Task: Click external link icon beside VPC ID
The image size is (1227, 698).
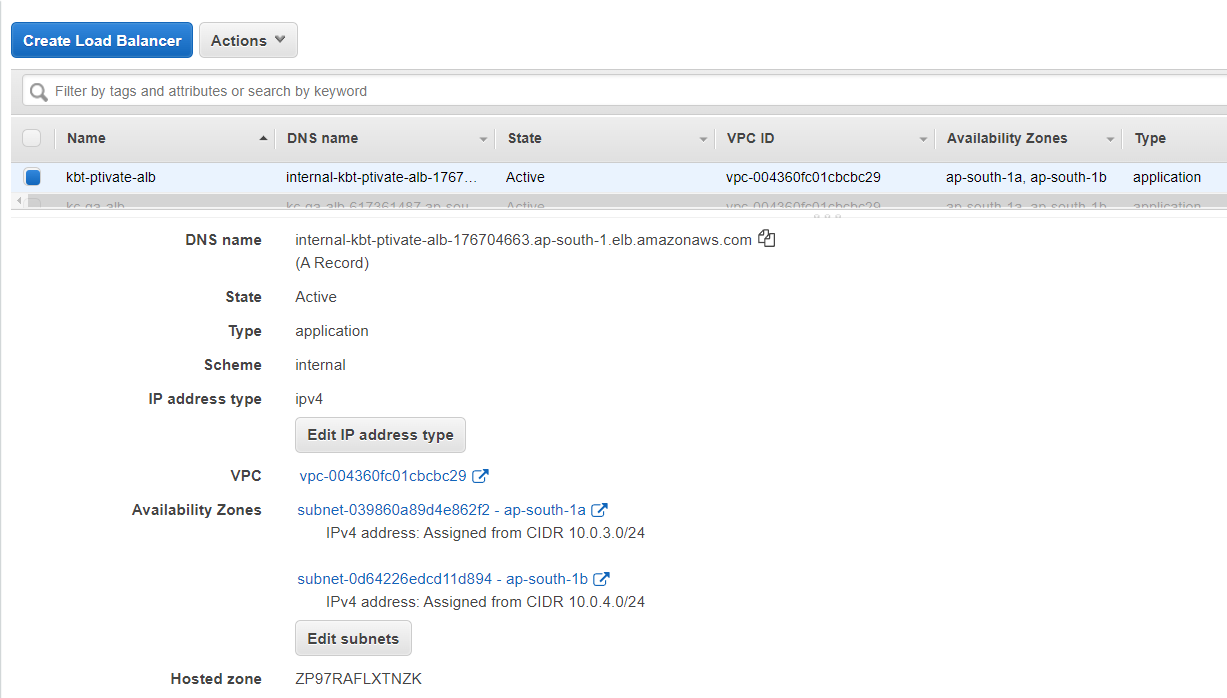Action: [x=480, y=476]
